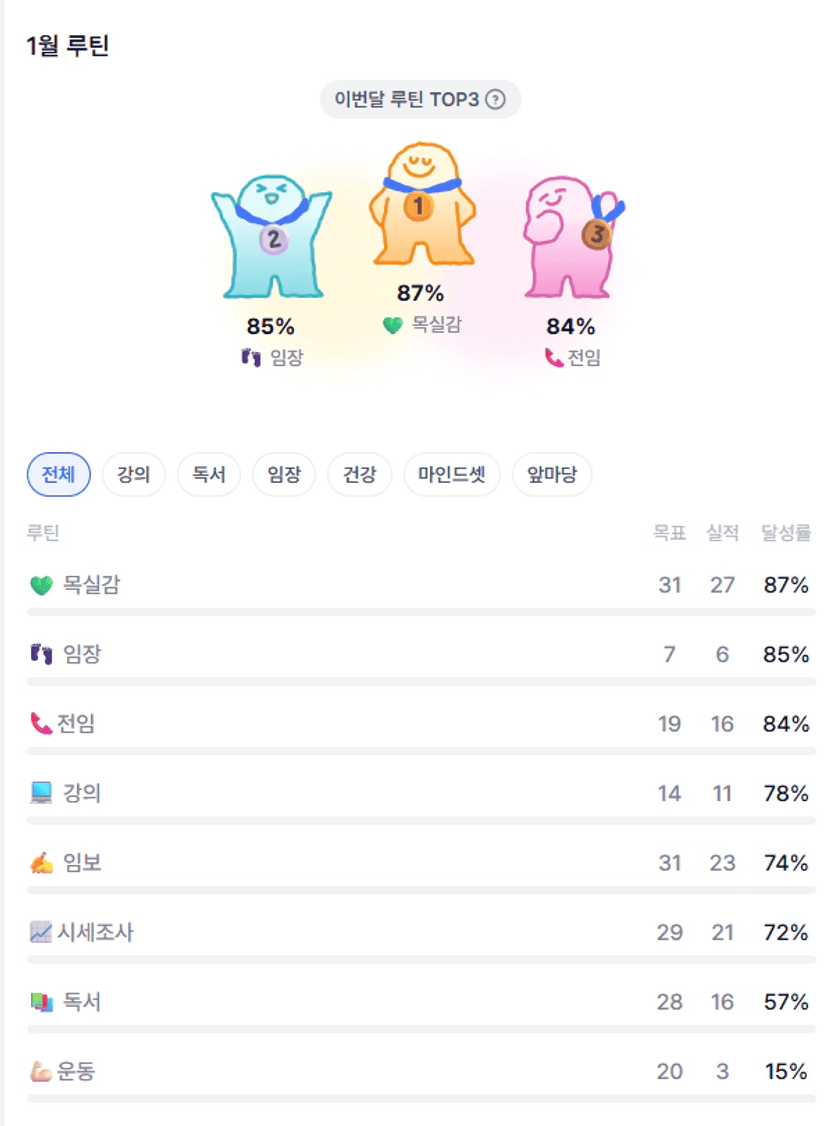Click the first-place orange mascot character

[x=421, y=210]
